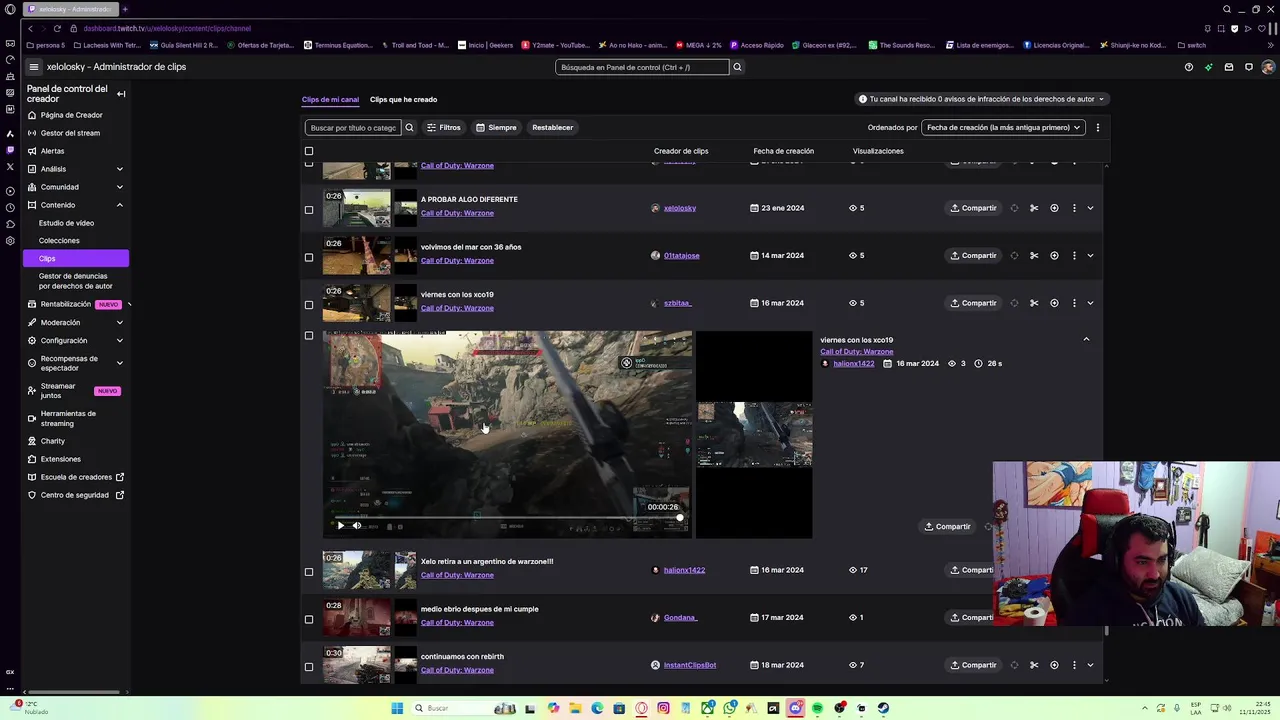This screenshot has height=720, width=1280.
Task: Switch to Clips de mi canal tab
Action: click(x=330, y=99)
